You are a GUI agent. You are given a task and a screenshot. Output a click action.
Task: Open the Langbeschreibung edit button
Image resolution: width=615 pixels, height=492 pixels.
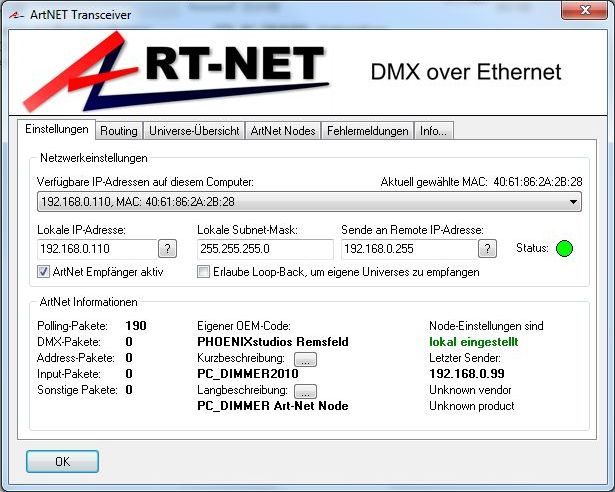pos(305,391)
